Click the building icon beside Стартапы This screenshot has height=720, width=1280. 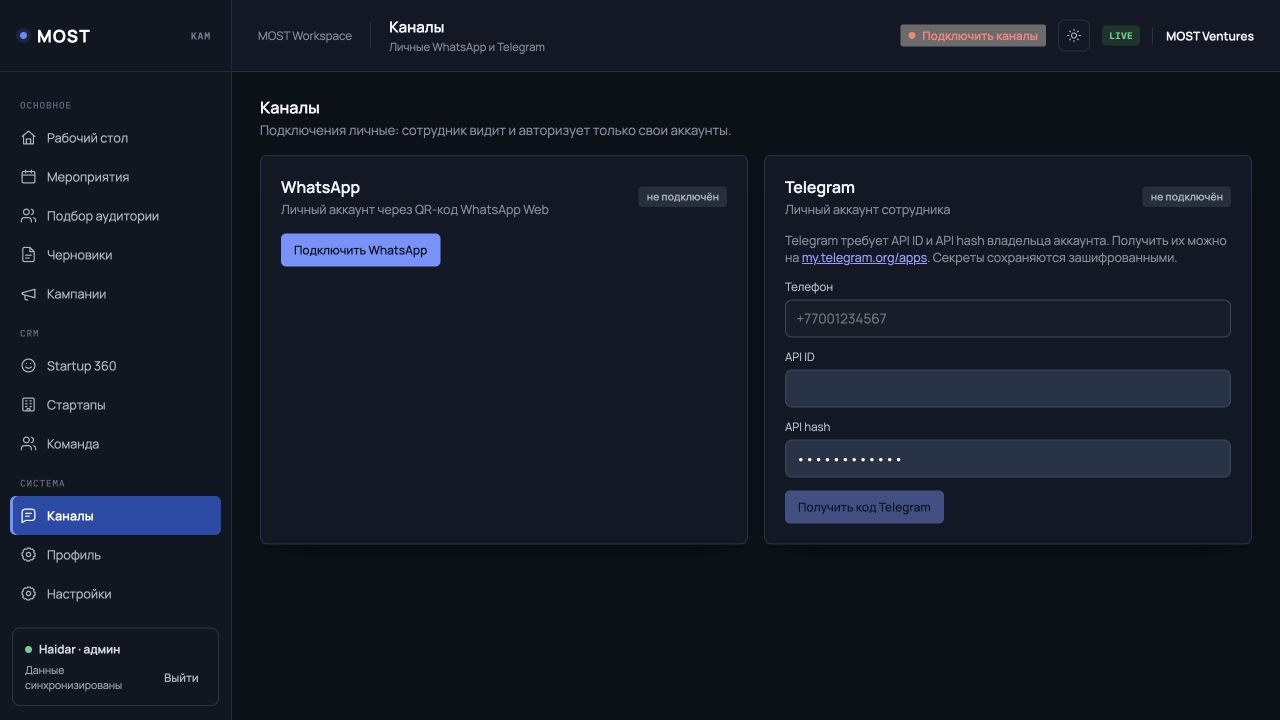pos(28,405)
